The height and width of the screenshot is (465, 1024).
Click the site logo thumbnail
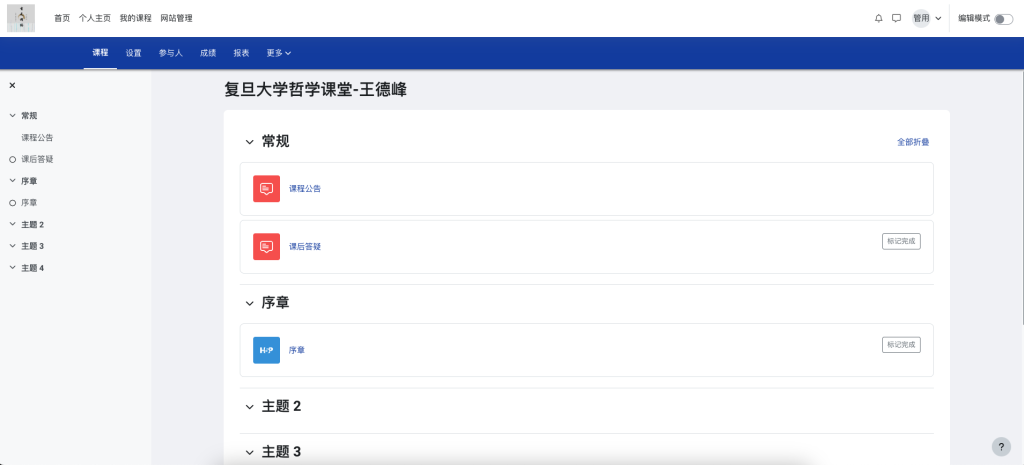[x=21, y=18]
